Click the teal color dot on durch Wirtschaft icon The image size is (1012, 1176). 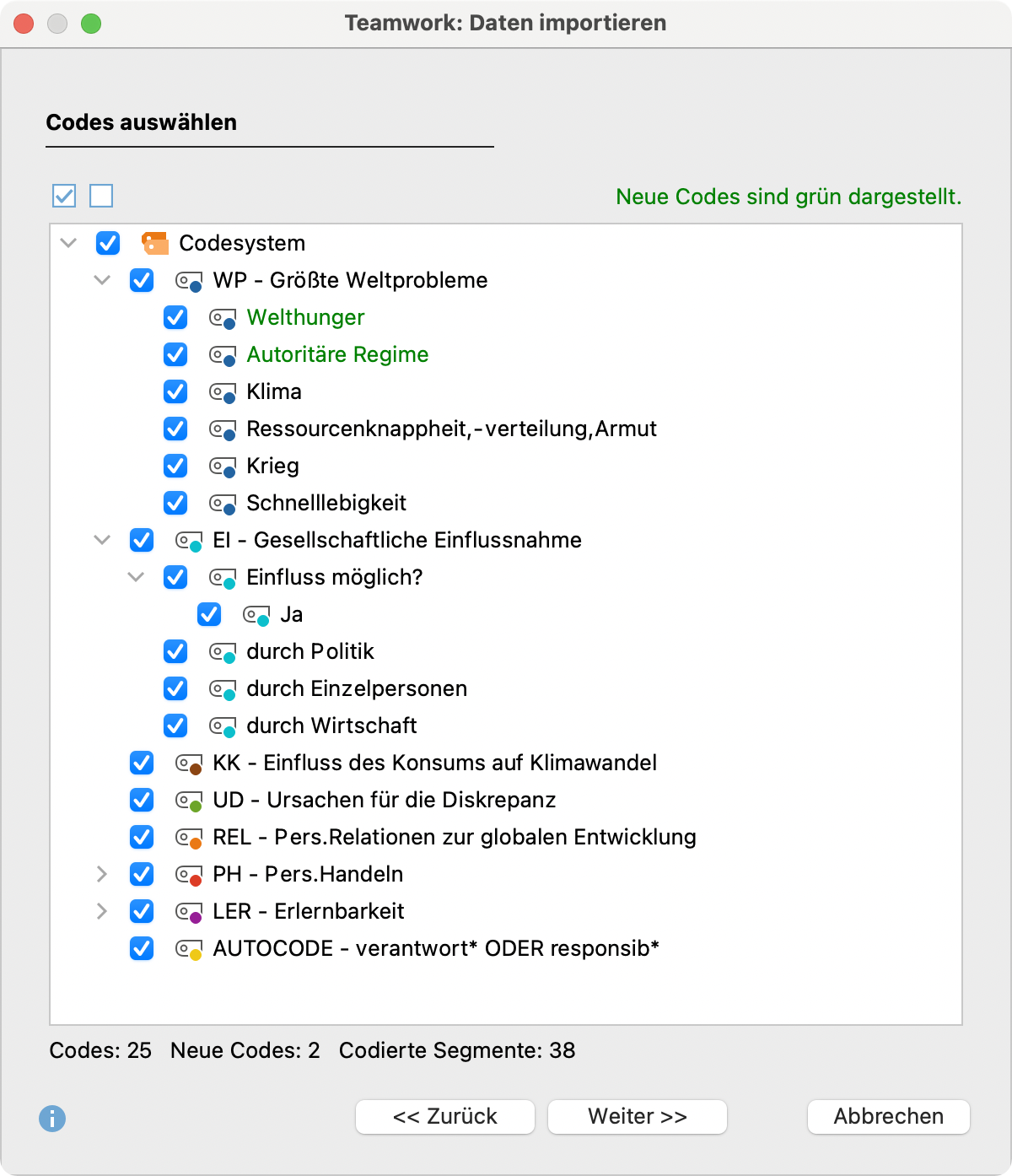[x=229, y=732]
